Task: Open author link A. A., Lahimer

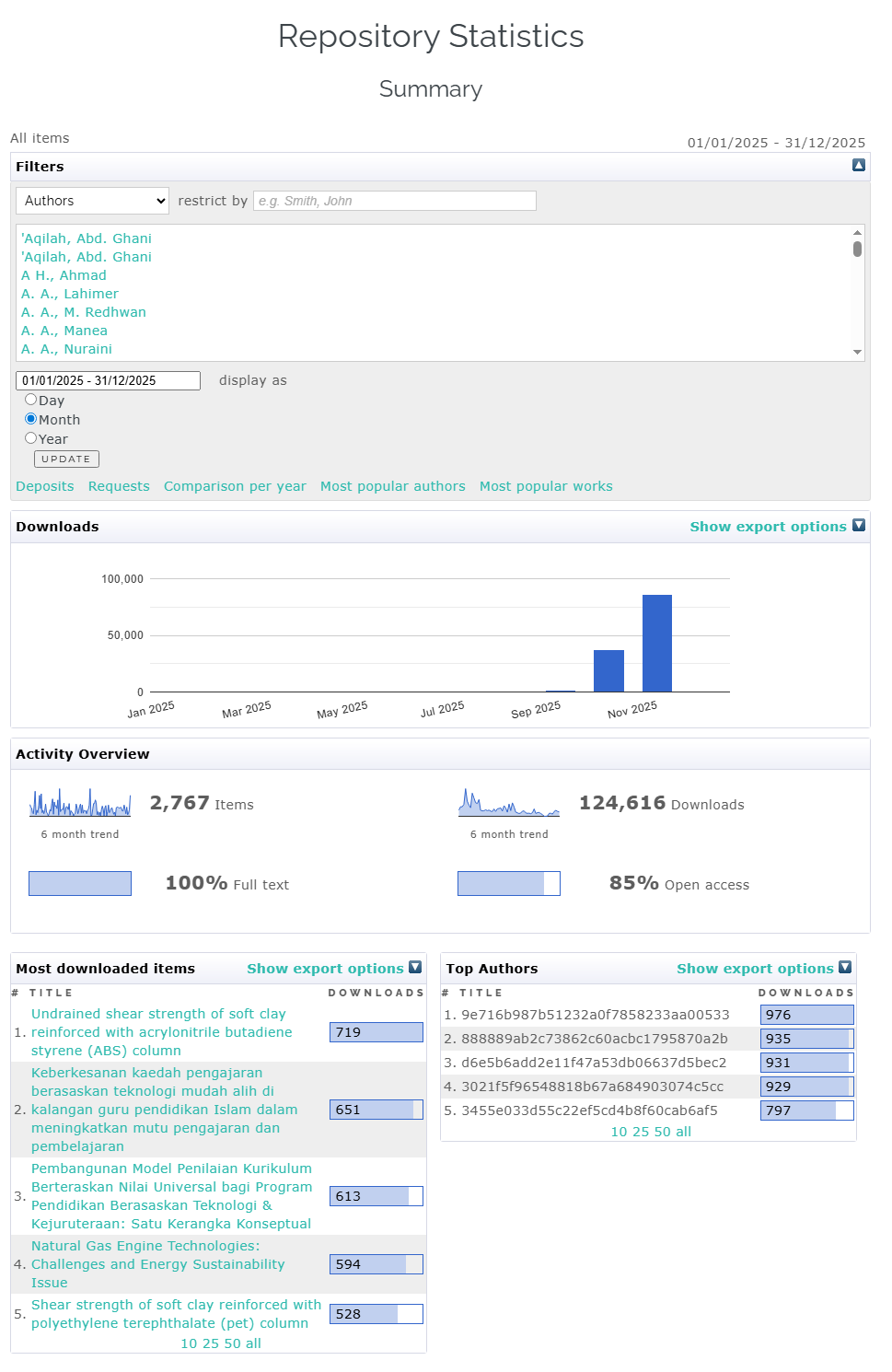Action: click(x=70, y=294)
